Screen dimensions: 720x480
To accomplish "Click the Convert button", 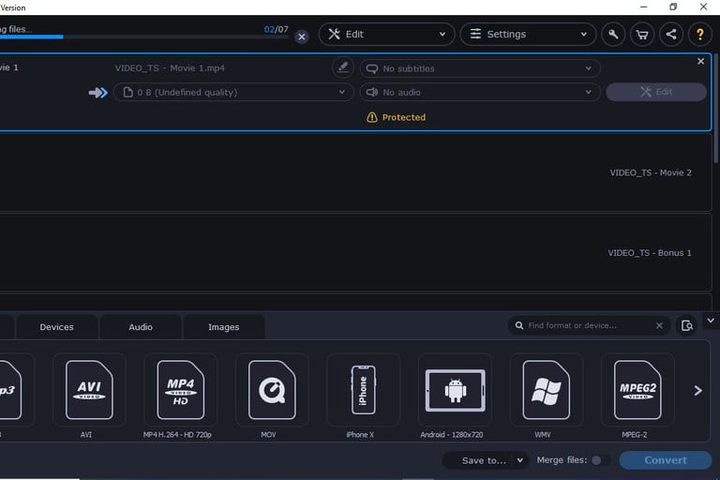I will point(665,460).
